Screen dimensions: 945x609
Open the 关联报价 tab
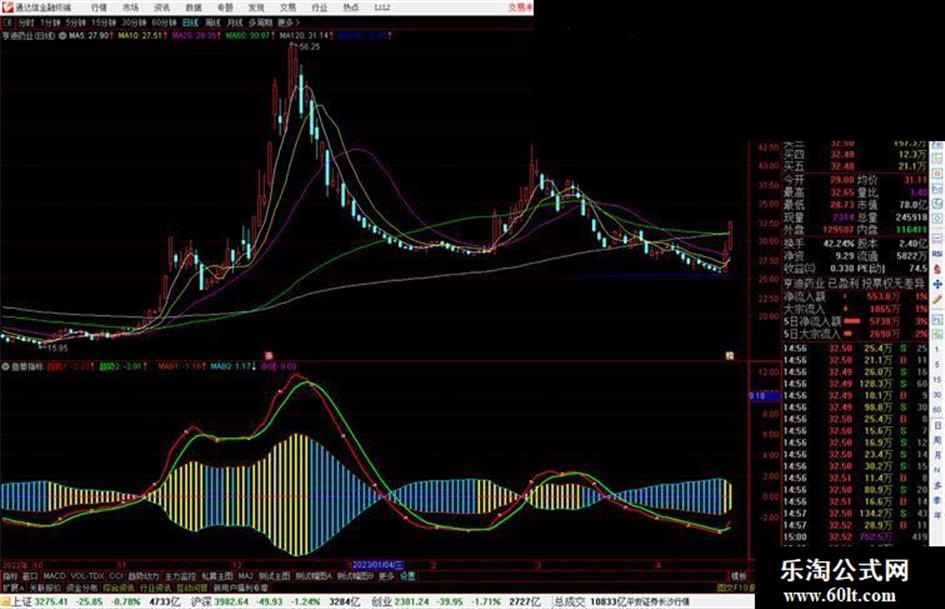pos(45,588)
